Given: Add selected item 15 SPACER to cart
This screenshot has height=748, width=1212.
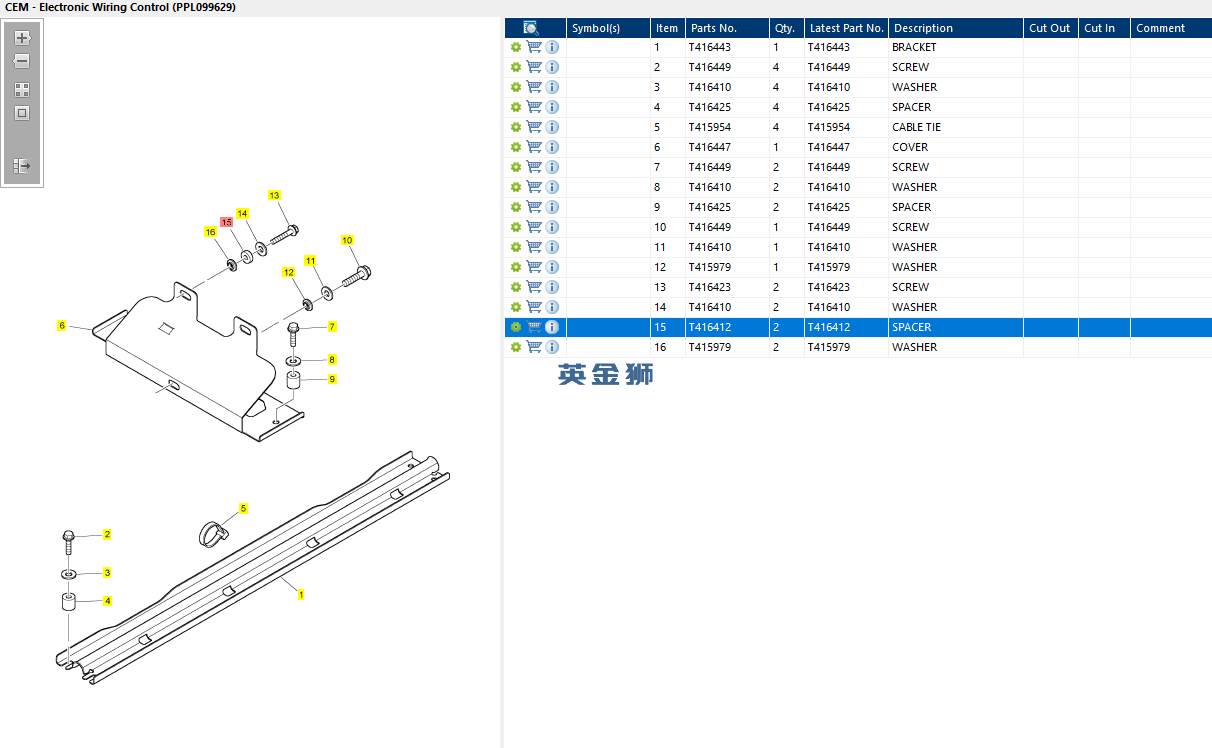Looking at the screenshot, I should pyautogui.click(x=534, y=327).
